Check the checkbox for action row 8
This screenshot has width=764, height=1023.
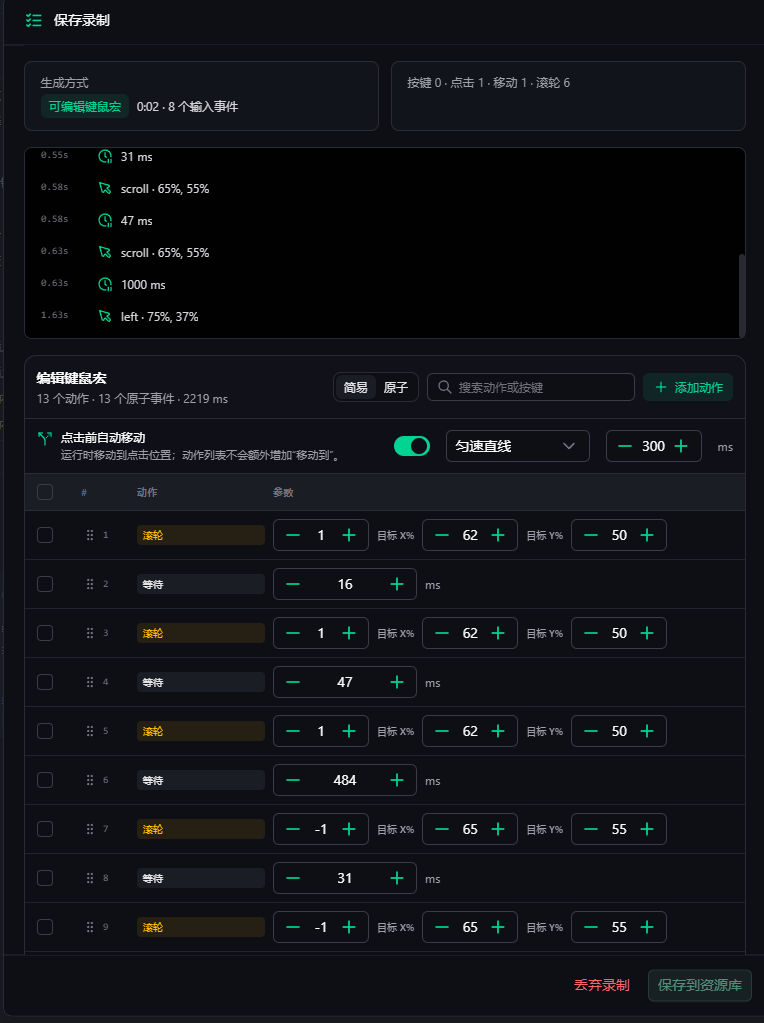point(45,878)
